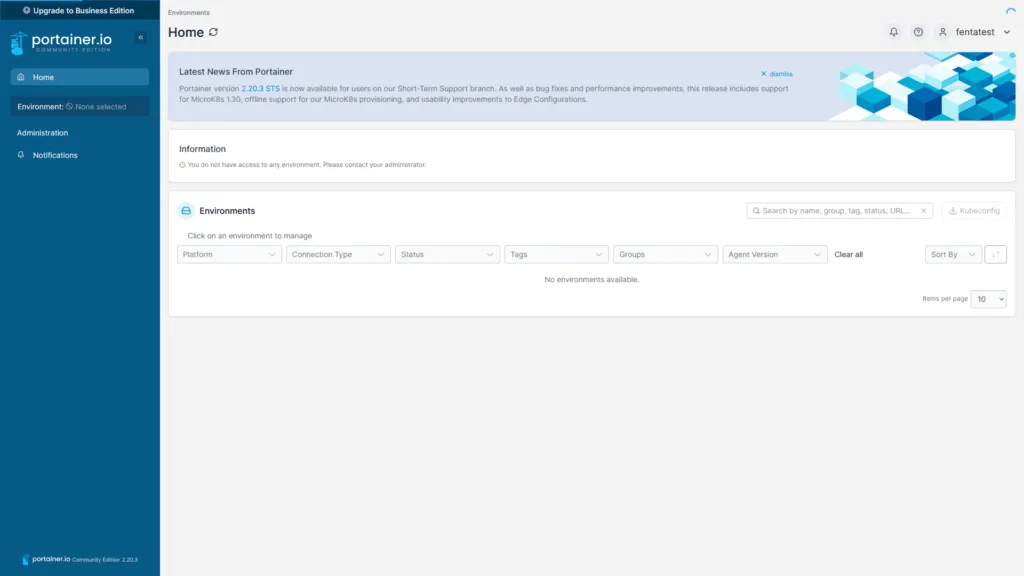Expand the Connection Type filter

coord(338,254)
